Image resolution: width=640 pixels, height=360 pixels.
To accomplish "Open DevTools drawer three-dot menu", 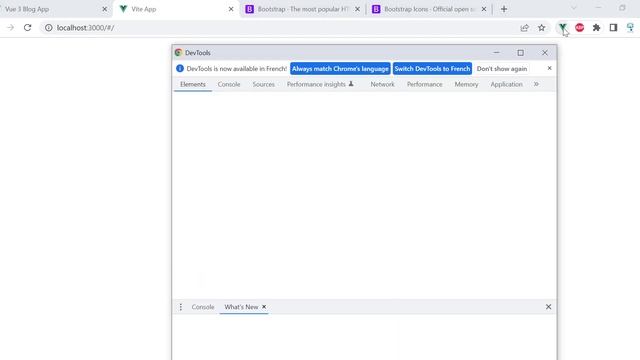I will tap(181, 307).
